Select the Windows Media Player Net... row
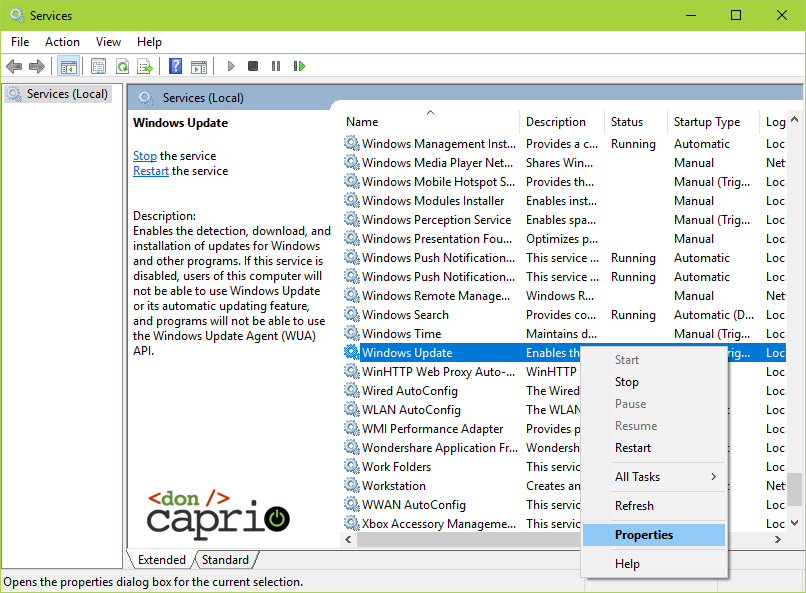The height and width of the screenshot is (593, 806). (x=564, y=162)
